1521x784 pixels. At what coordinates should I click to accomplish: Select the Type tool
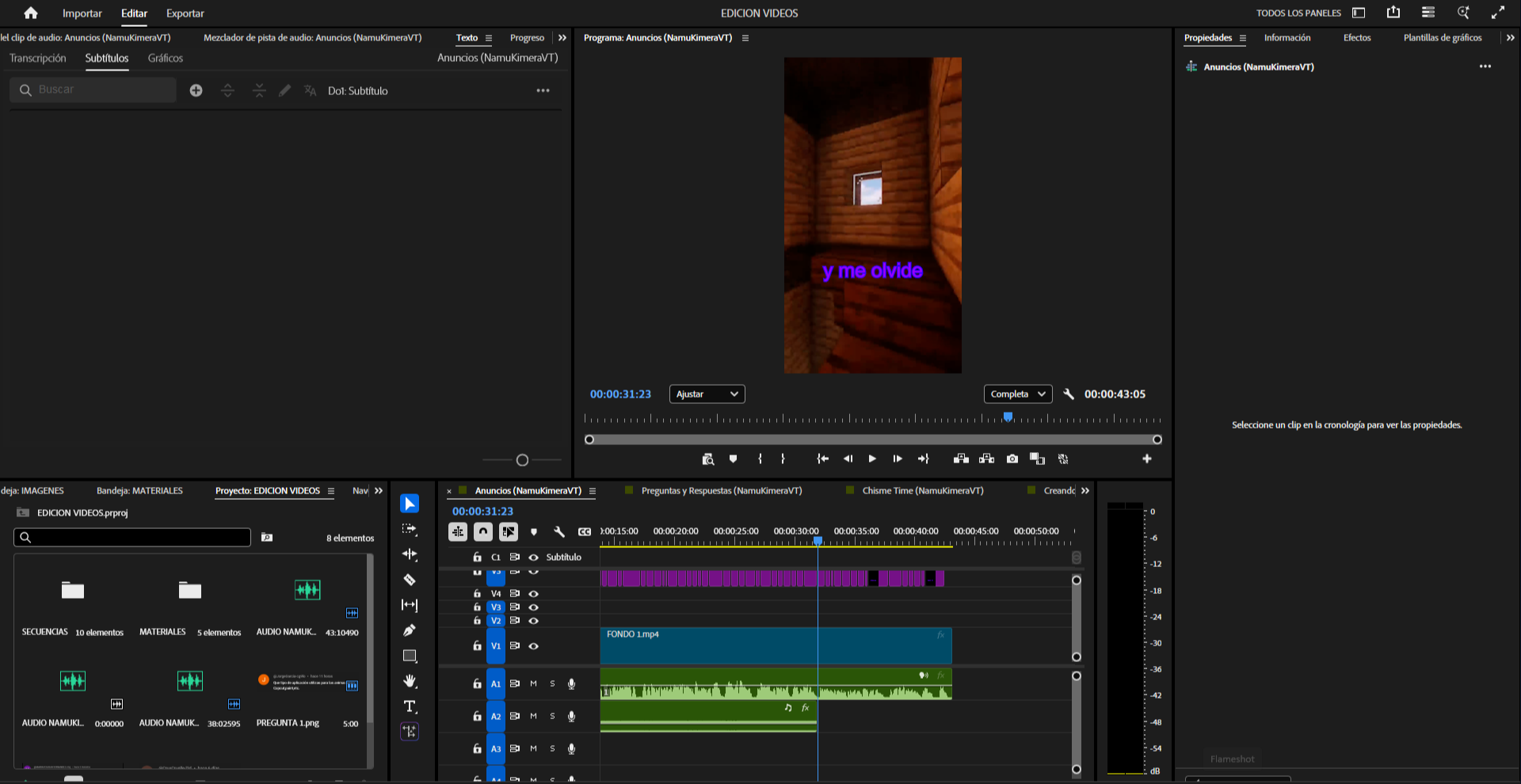tap(410, 706)
